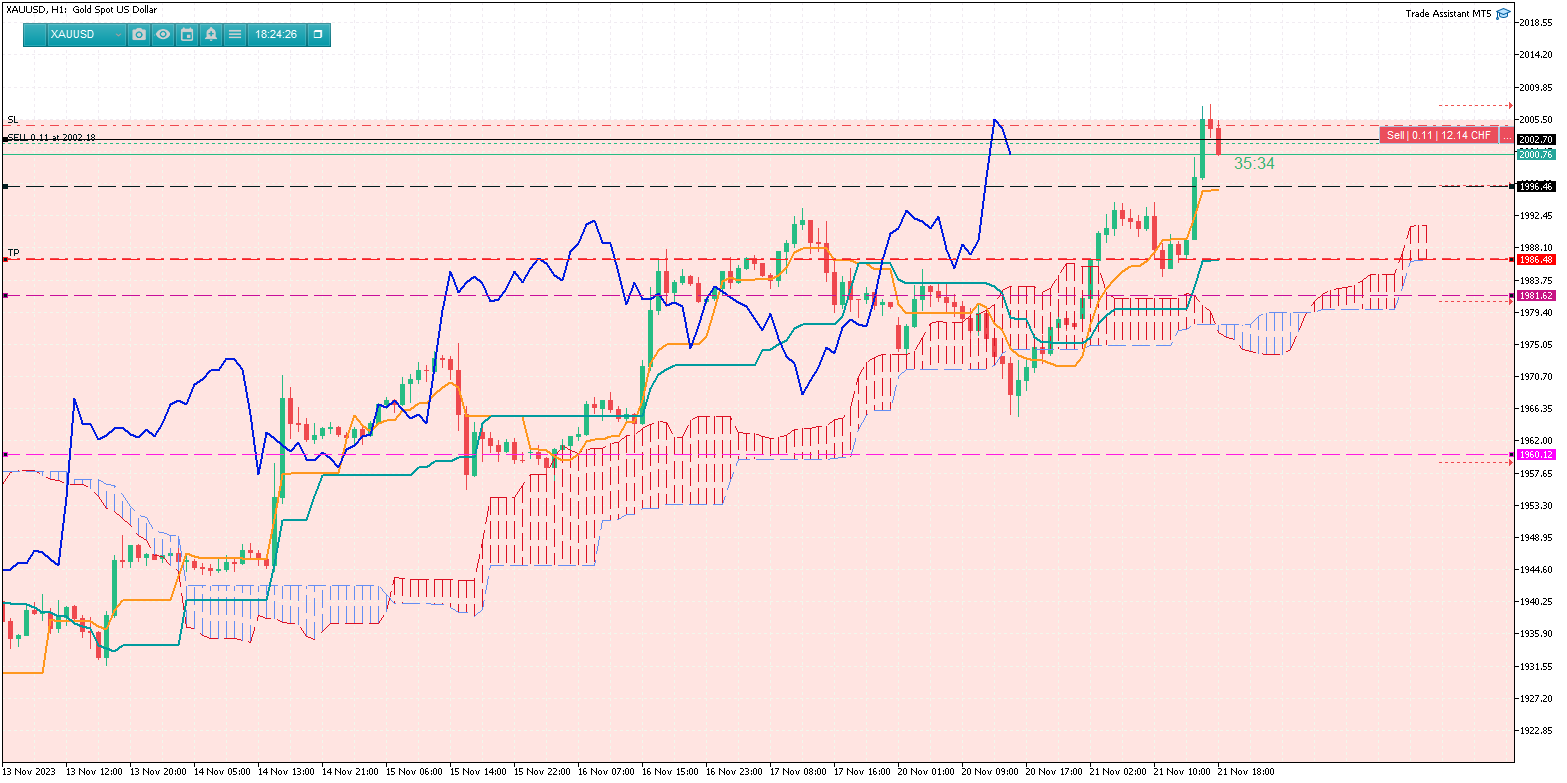Open the hamburger menu in the trade panel
Viewport: 1567px width, 783px height.
point(235,34)
